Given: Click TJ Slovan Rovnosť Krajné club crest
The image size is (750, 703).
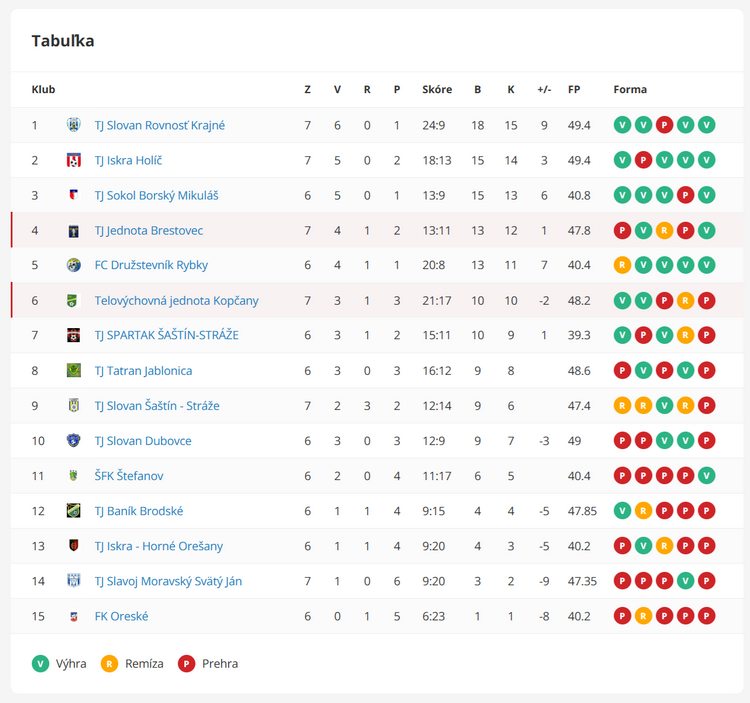Looking at the screenshot, I should point(73,125).
